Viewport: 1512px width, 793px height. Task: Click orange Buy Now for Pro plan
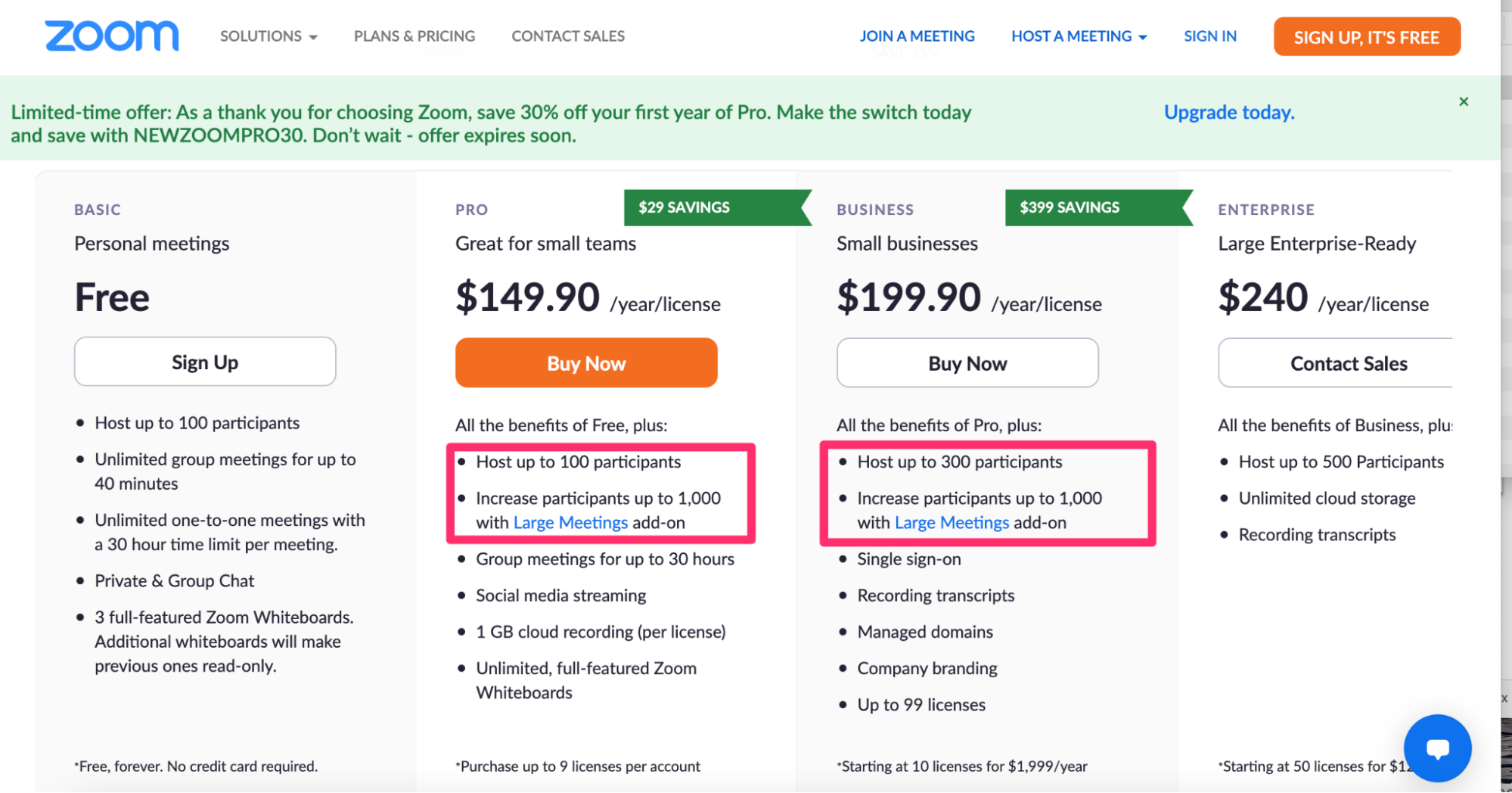click(x=586, y=363)
